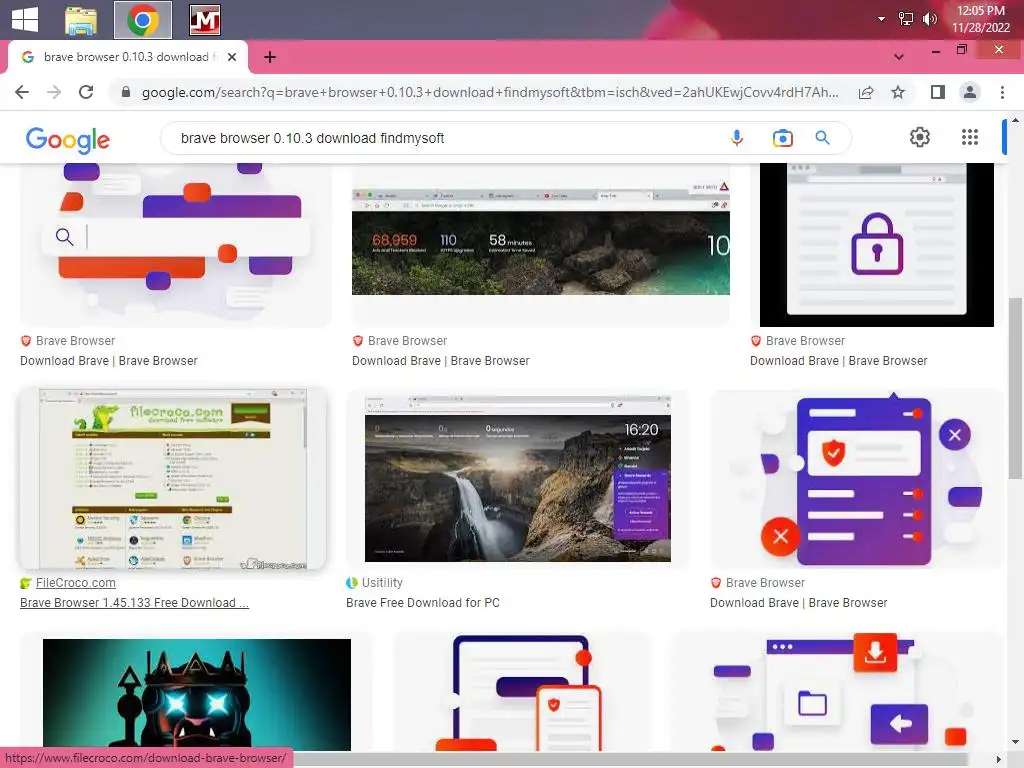Click the network tray icon
The height and width of the screenshot is (768, 1024).
pos(905,19)
